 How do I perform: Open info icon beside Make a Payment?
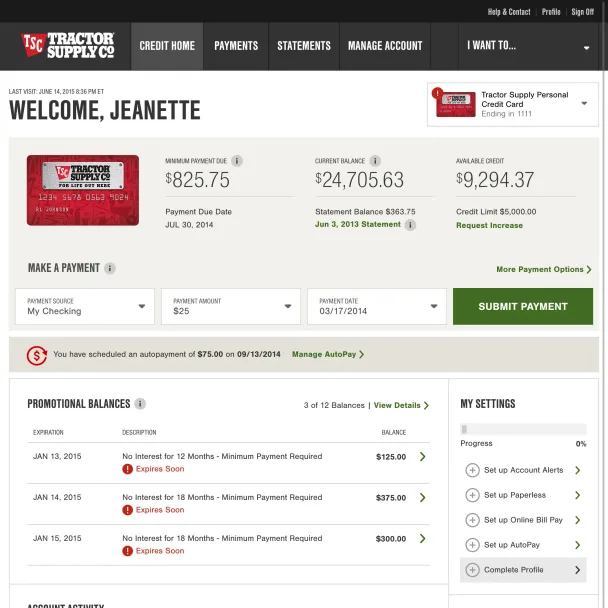[110, 268]
